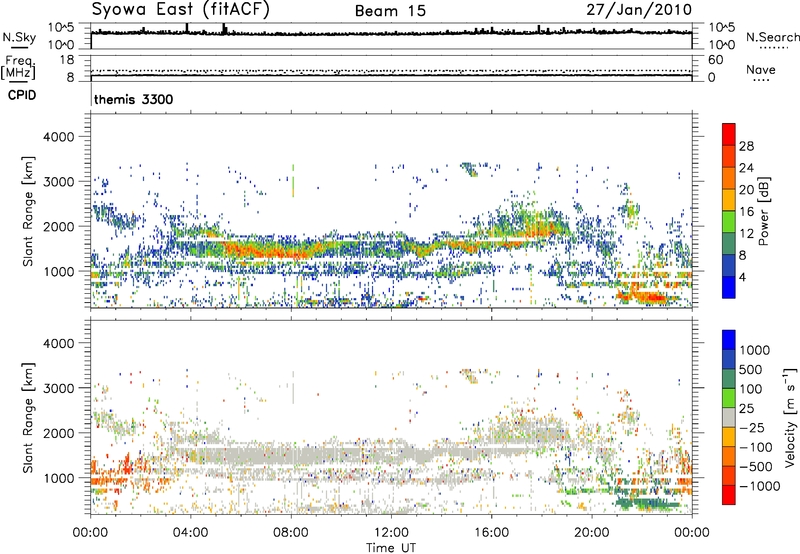Image resolution: width=800 pixels, height=554 pixels.
Task: Click the solid line sample under N.Sky
Action: [x=19, y=48]
